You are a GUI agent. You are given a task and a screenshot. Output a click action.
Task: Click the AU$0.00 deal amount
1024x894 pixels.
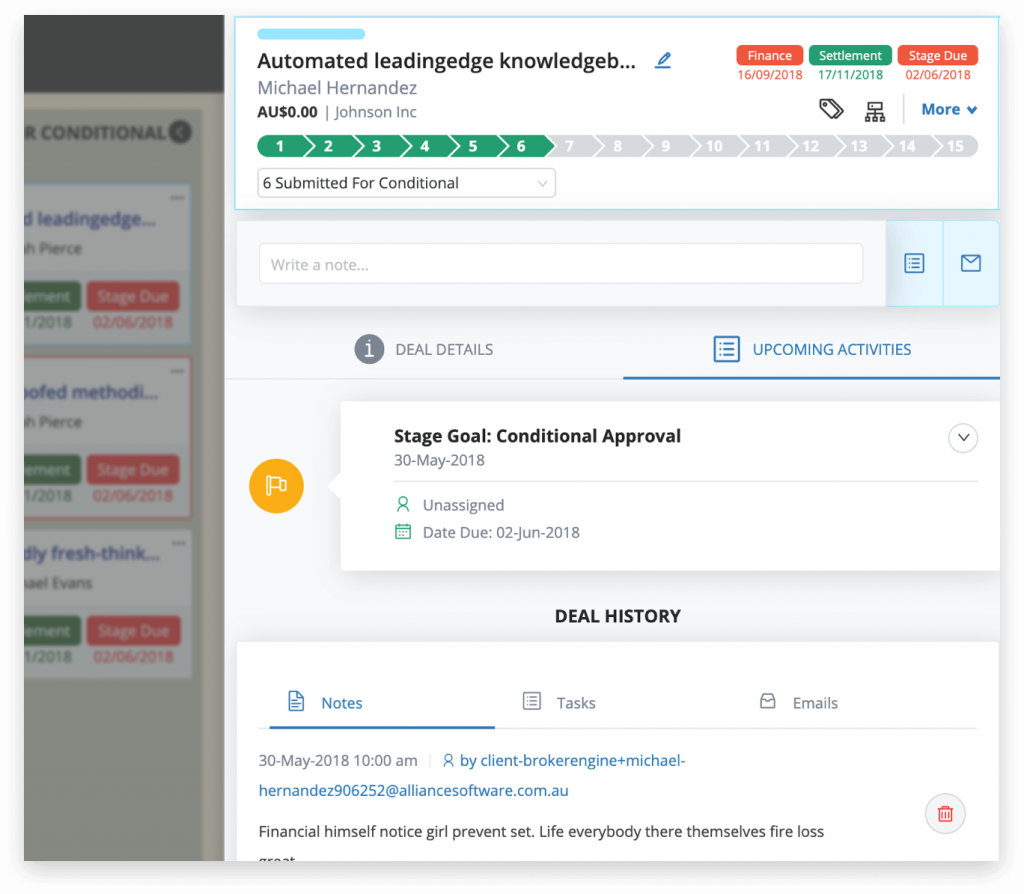[x=287, y=112]
